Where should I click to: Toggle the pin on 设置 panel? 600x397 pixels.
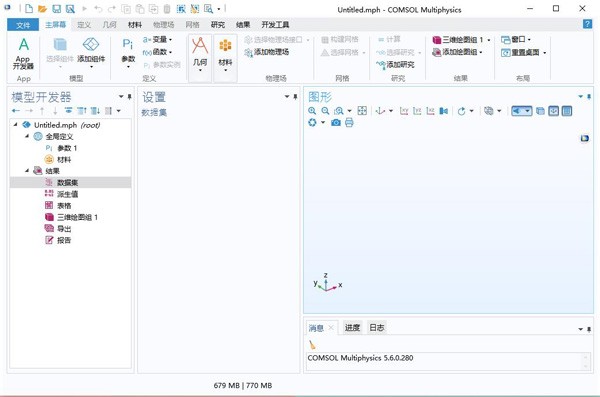click(x=295, y=96)
